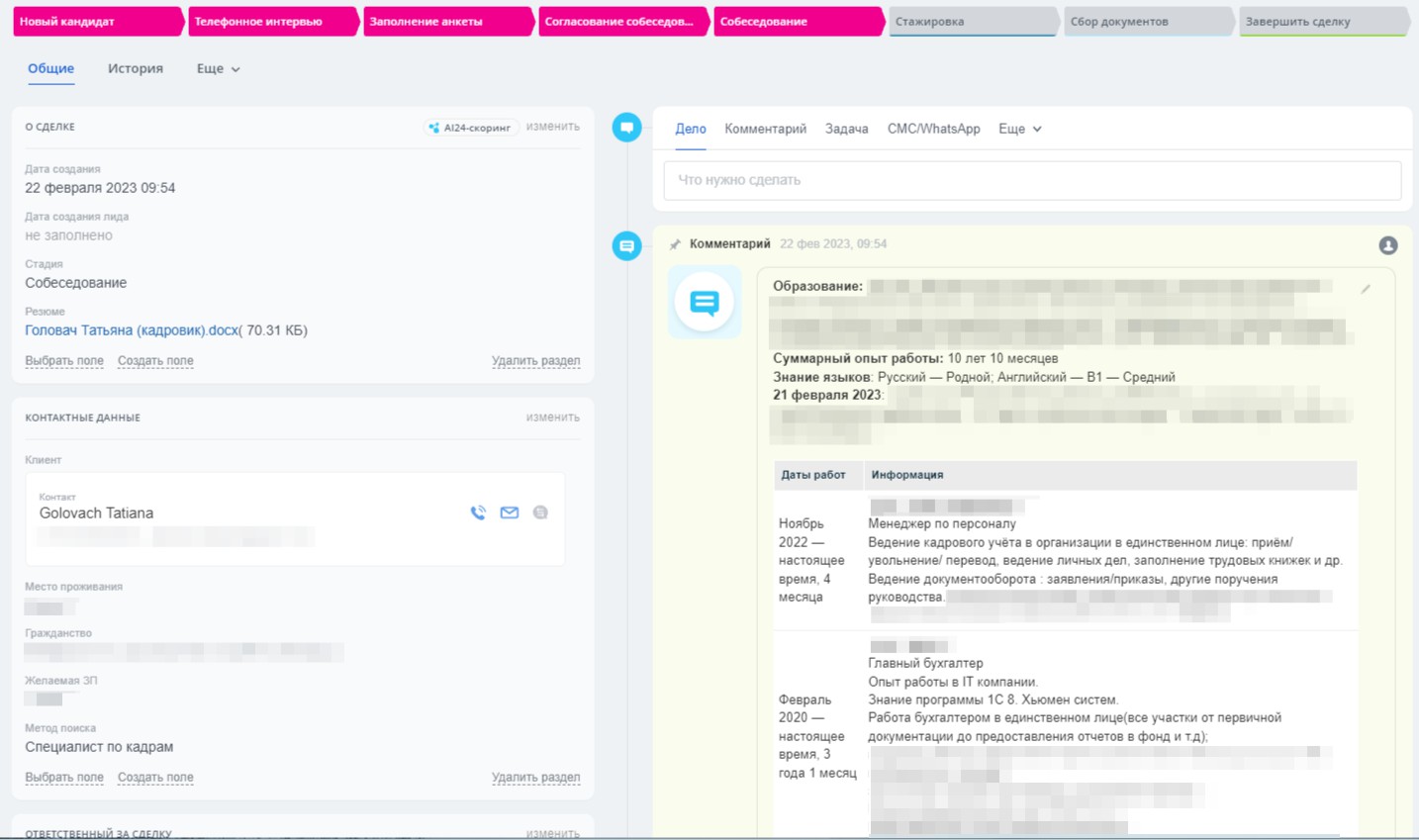Open the comment author avatar icon
This screenshot has width=1419, height=840.
1388,245
